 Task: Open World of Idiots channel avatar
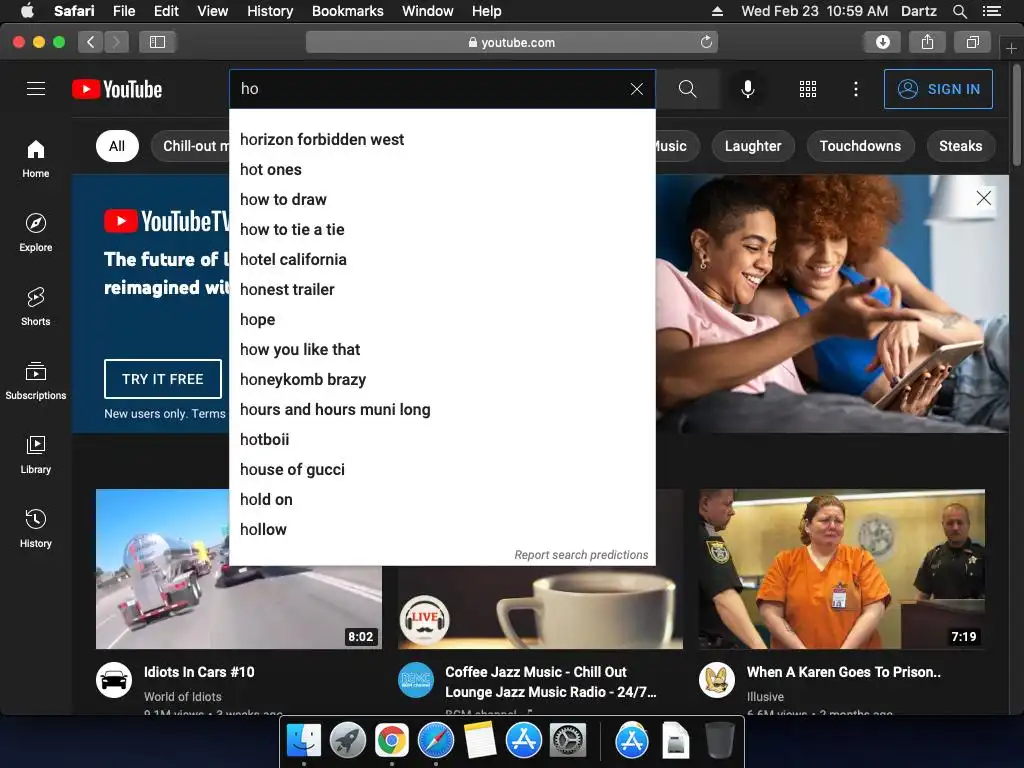coord(114,680)
